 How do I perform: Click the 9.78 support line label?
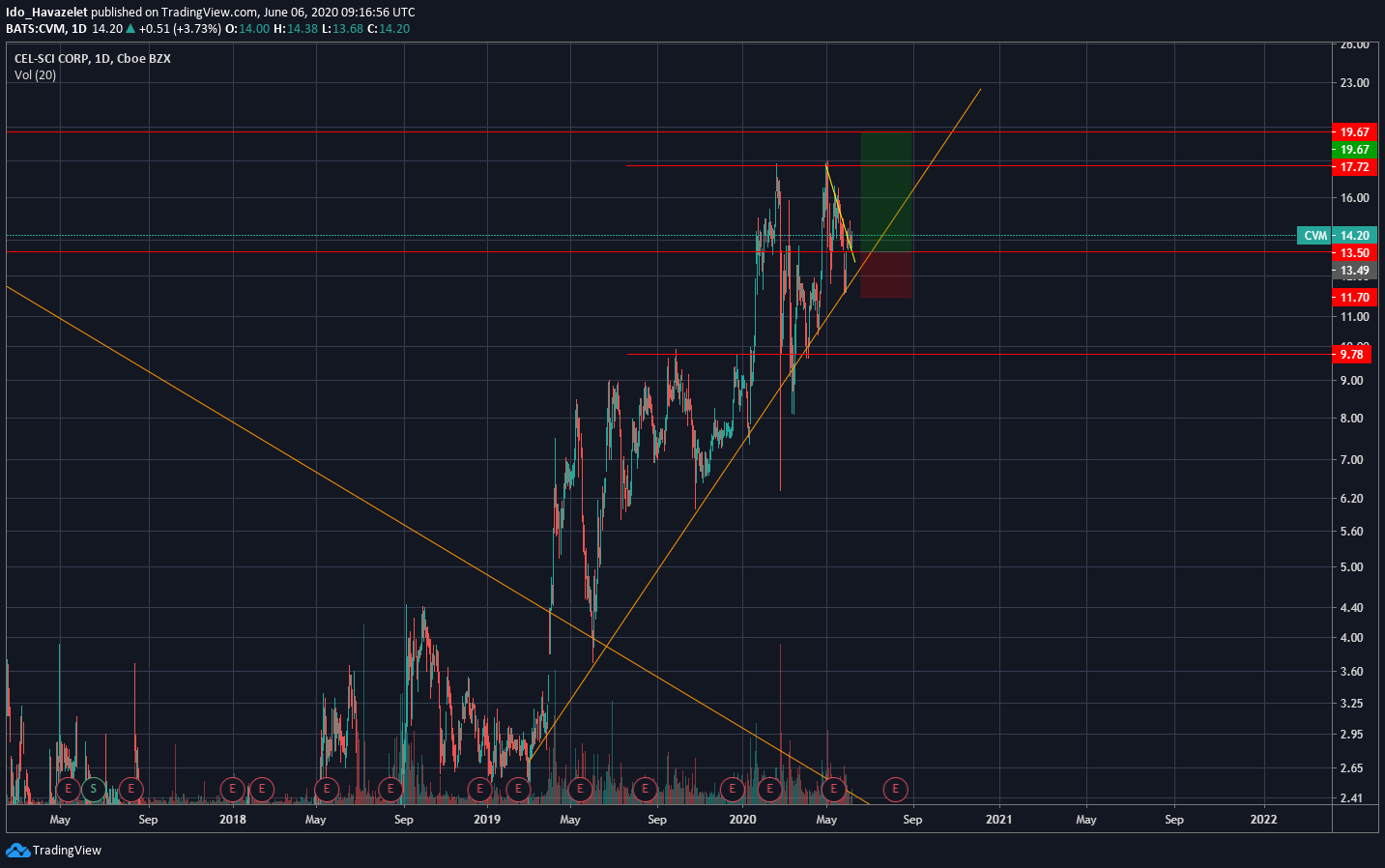click(x=1351, y=355)
